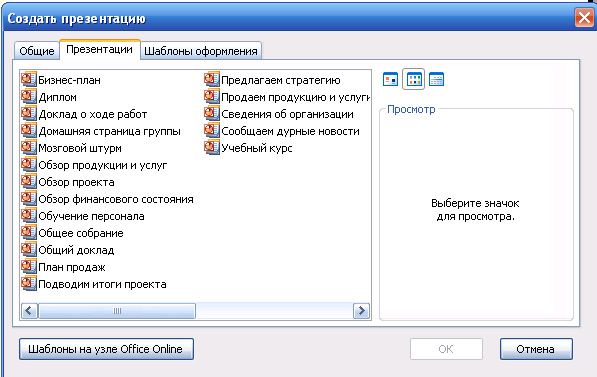Select the Бизнес-план template icon

tap(29, 80)
